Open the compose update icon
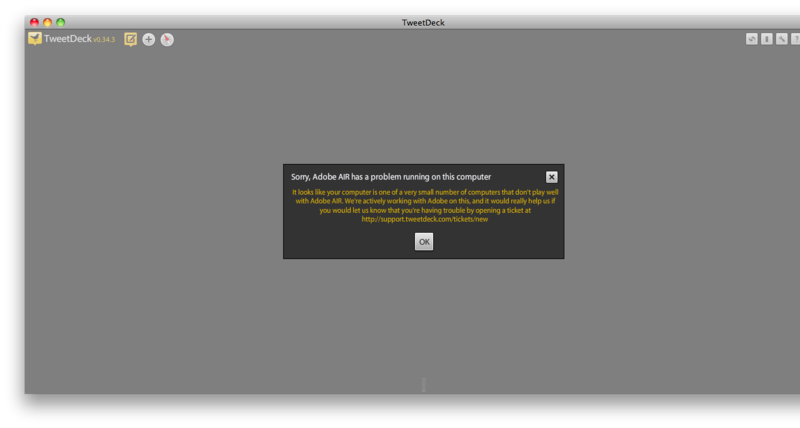 131,39
